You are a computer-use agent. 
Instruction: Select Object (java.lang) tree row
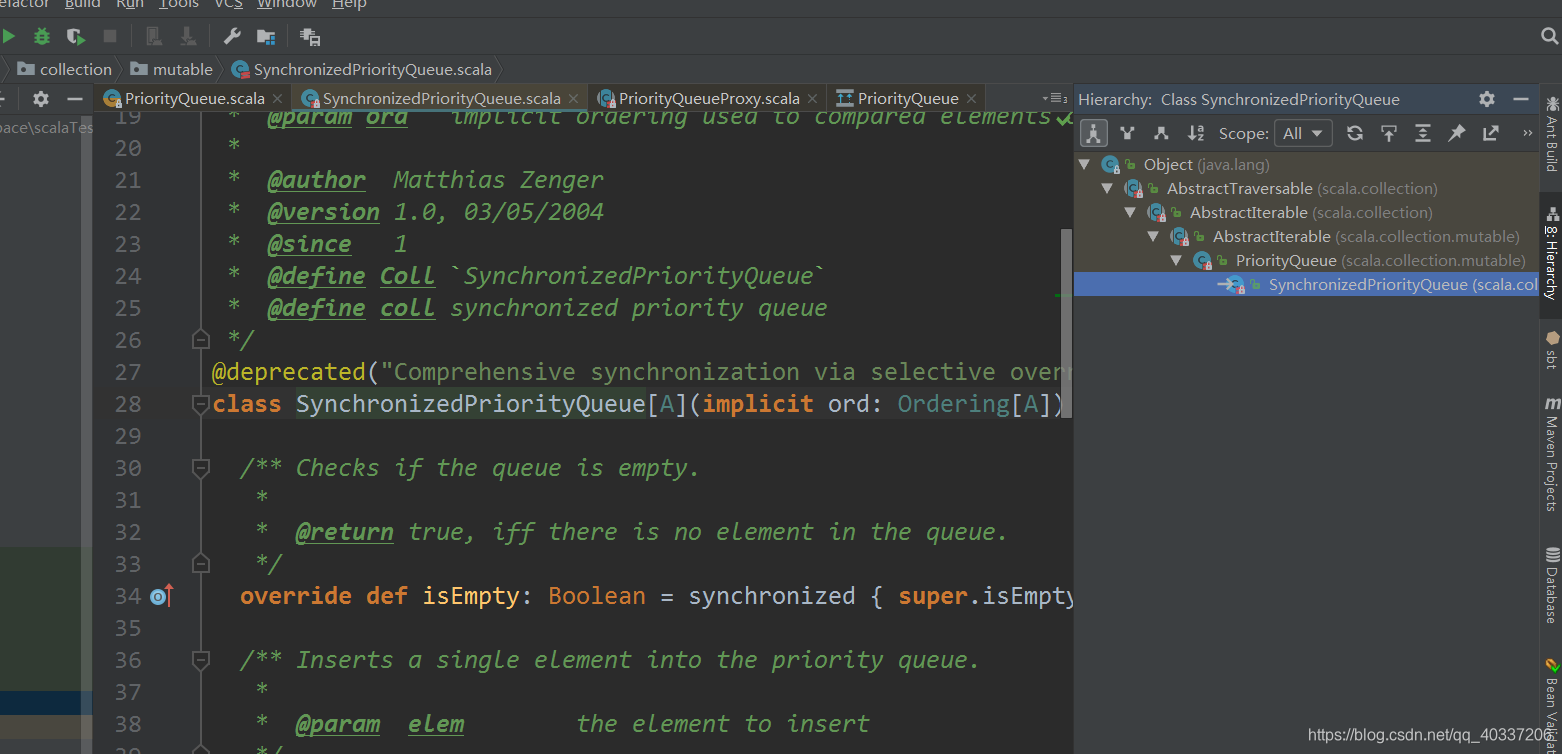pyautogui.click(x=1306, y=164)
